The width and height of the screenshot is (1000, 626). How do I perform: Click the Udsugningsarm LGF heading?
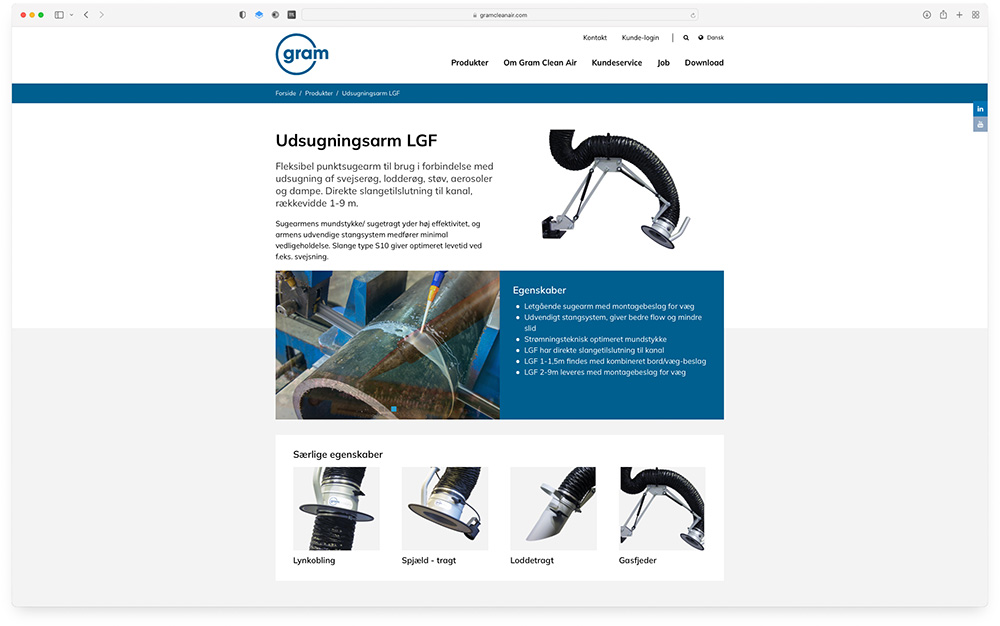pos(357,141)
